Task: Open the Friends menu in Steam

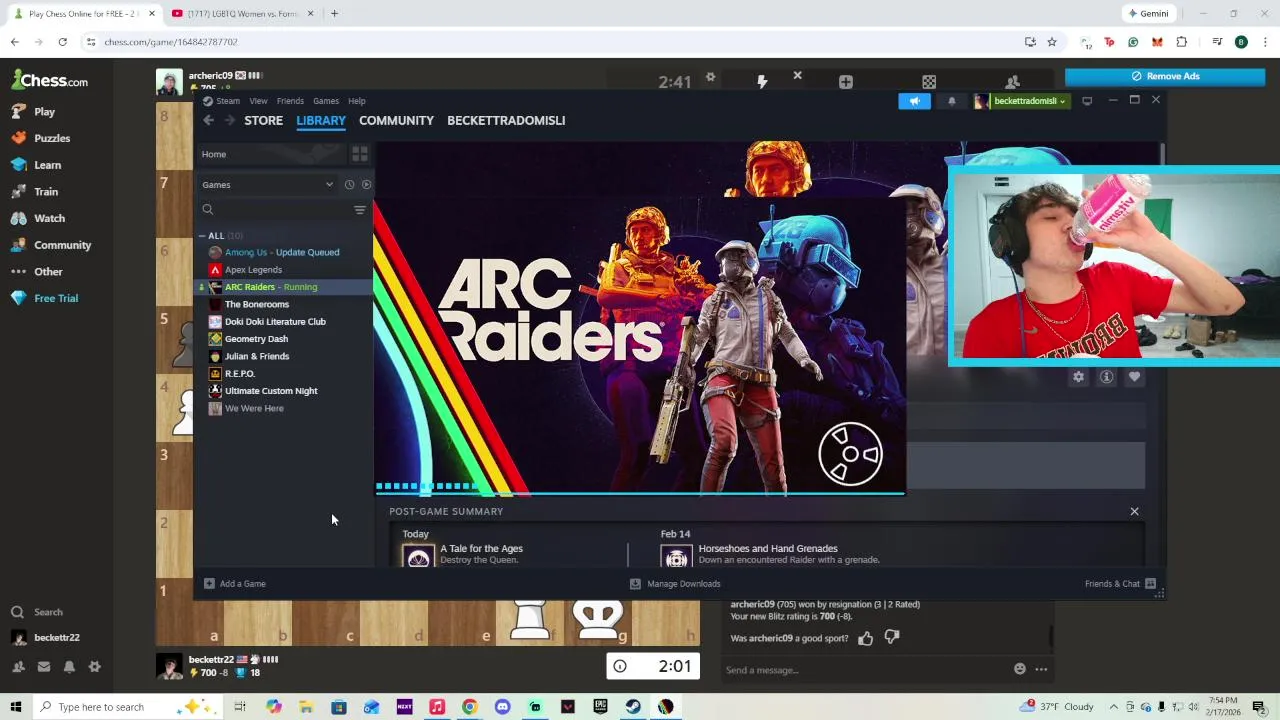Action: tap(290, 101)
